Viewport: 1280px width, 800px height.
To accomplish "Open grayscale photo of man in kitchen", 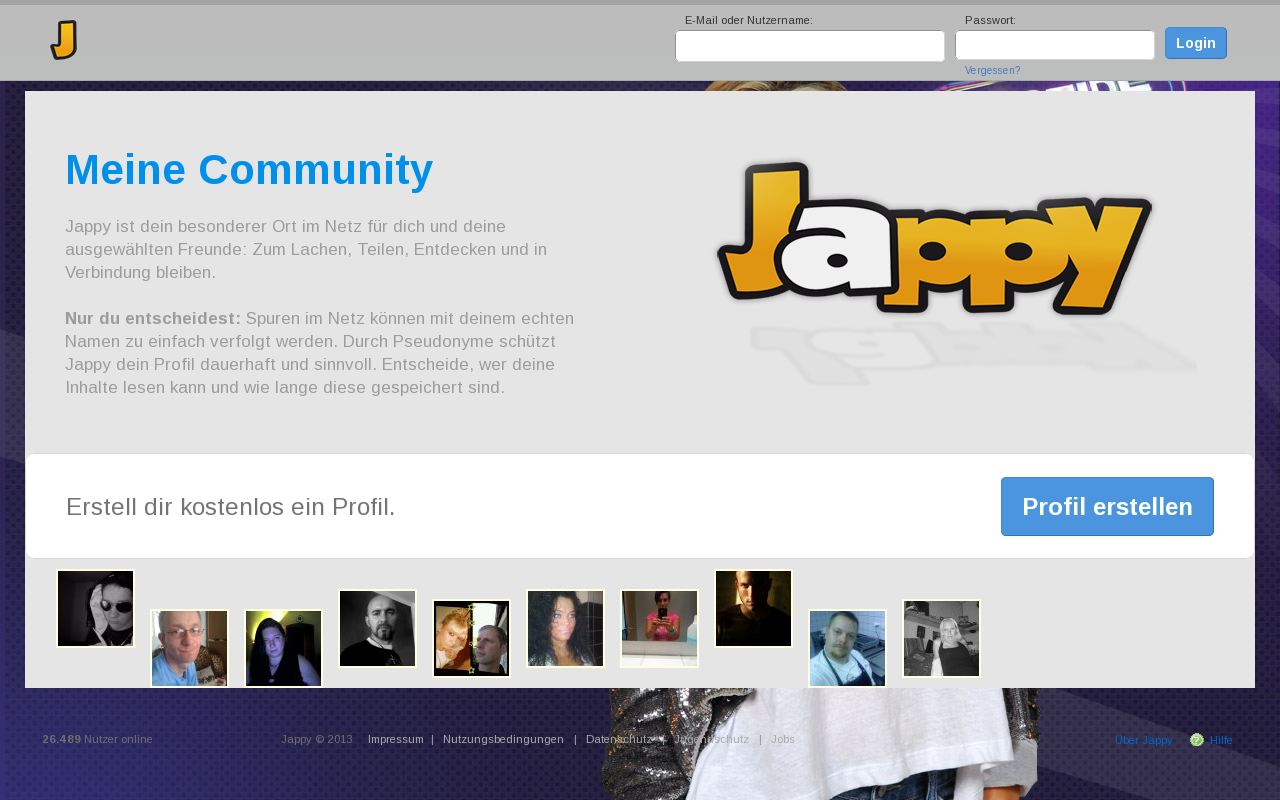I will [942, 639].
